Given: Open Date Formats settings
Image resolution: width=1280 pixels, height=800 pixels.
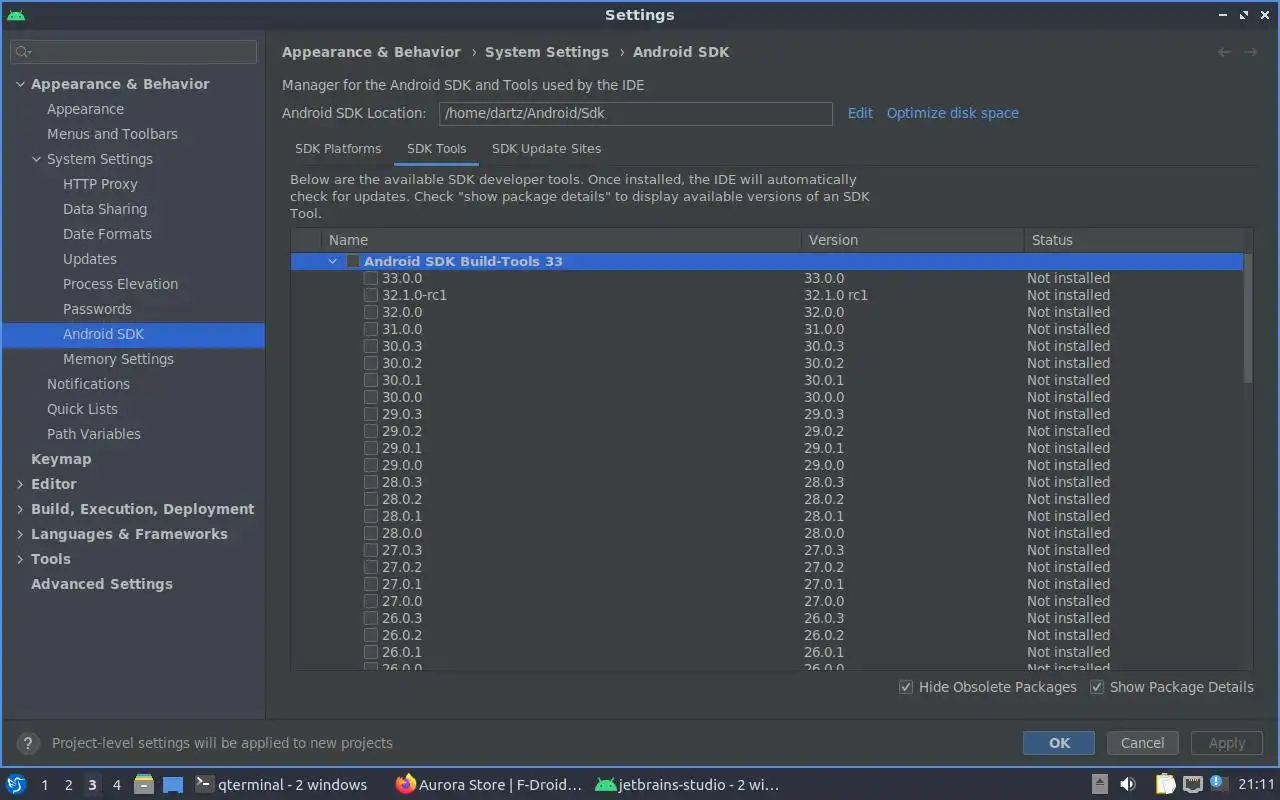Looking at the screenshot, I should (x=107, y=234).
